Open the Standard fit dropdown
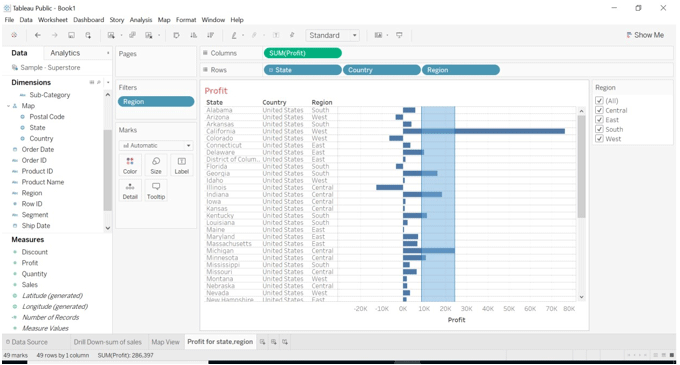 pos(333,36)
